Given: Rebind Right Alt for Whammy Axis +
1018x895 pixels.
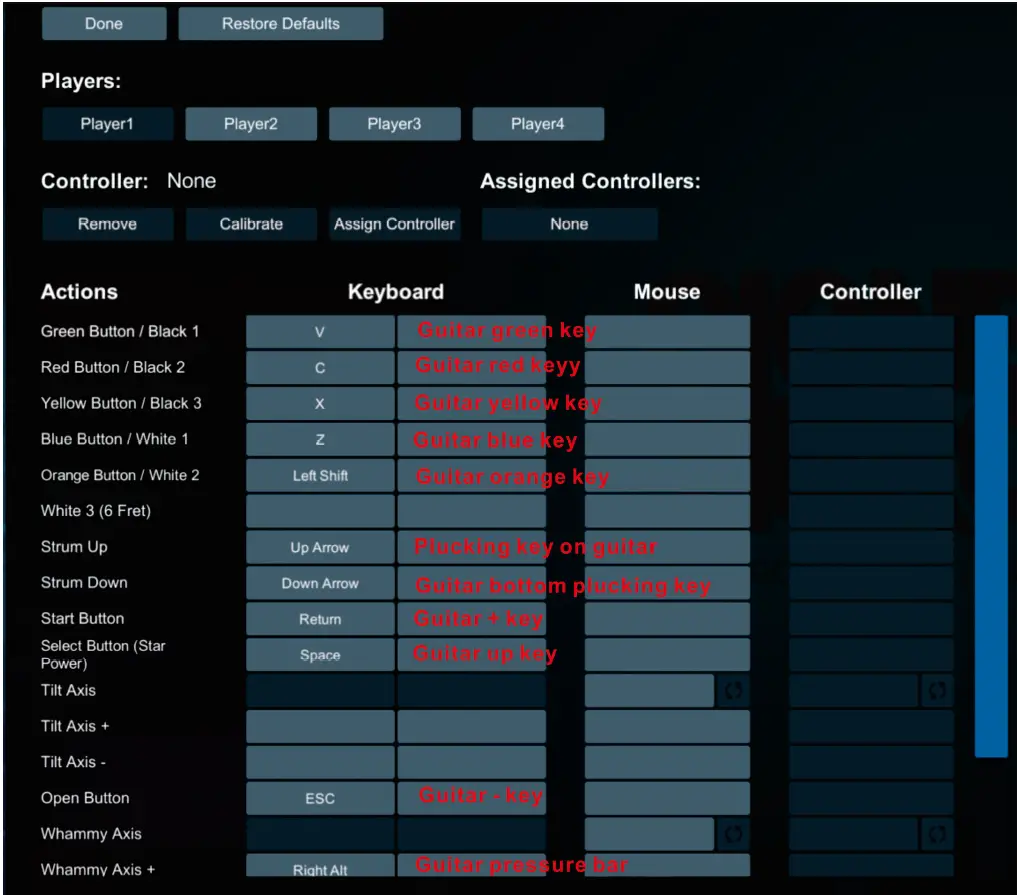Looking at the screenshot, I should coord(320,866).
